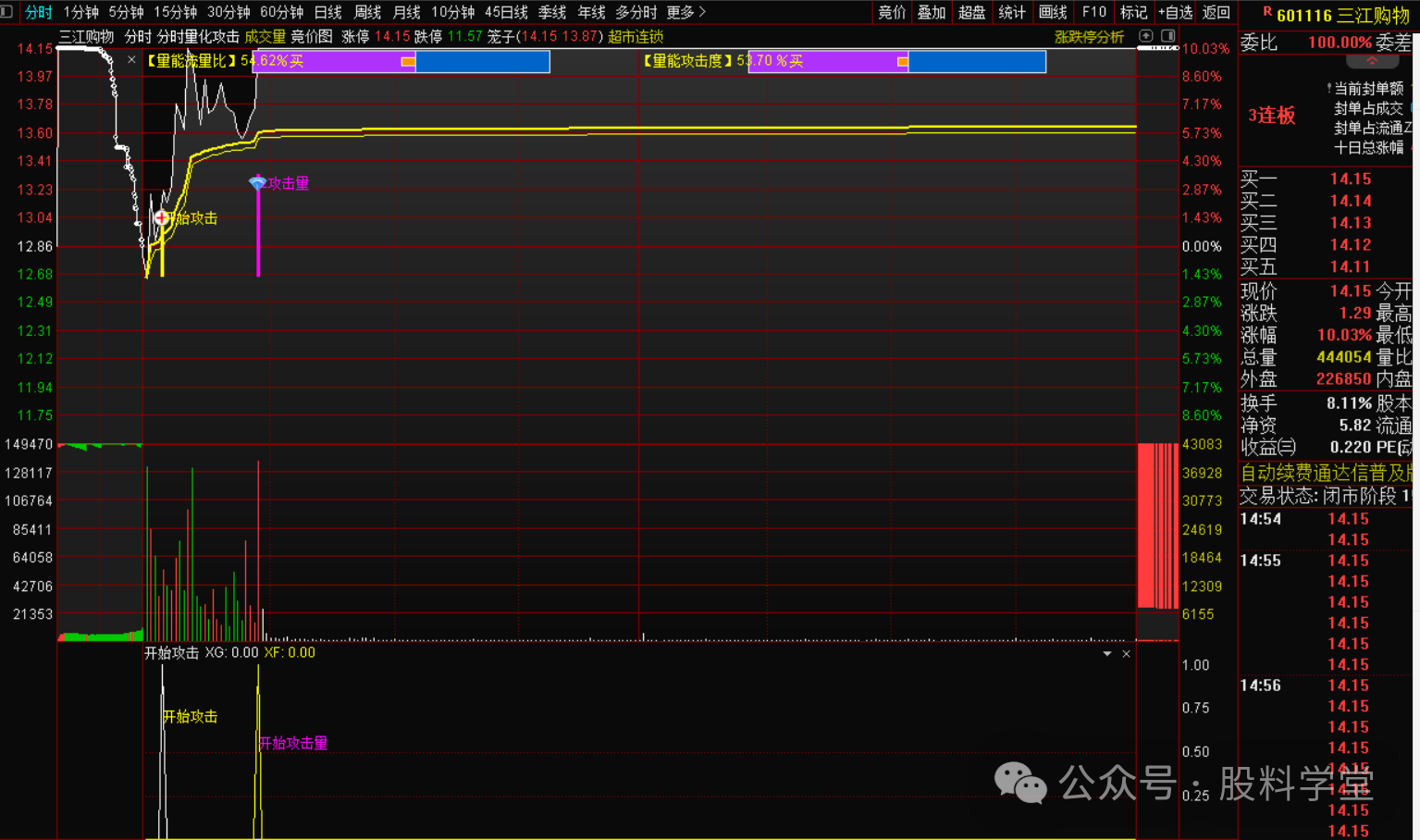Toggle the 成交量 volume indicator label

[265, 37]
